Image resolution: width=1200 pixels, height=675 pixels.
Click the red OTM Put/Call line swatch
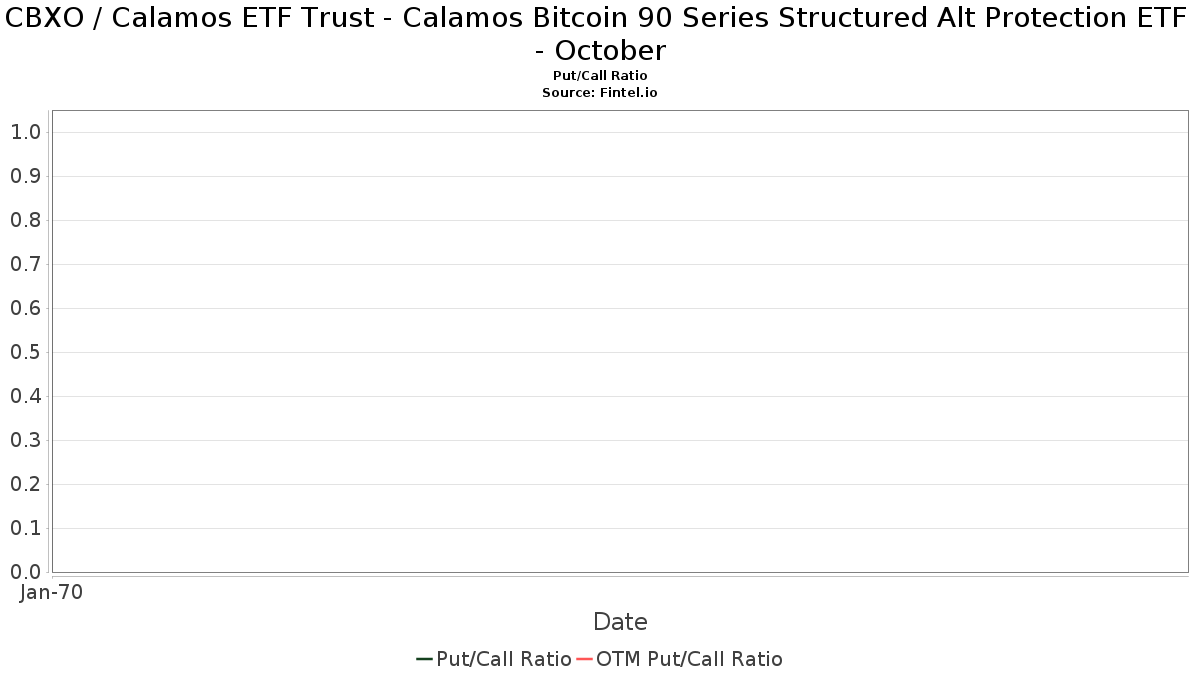(584, 659)
